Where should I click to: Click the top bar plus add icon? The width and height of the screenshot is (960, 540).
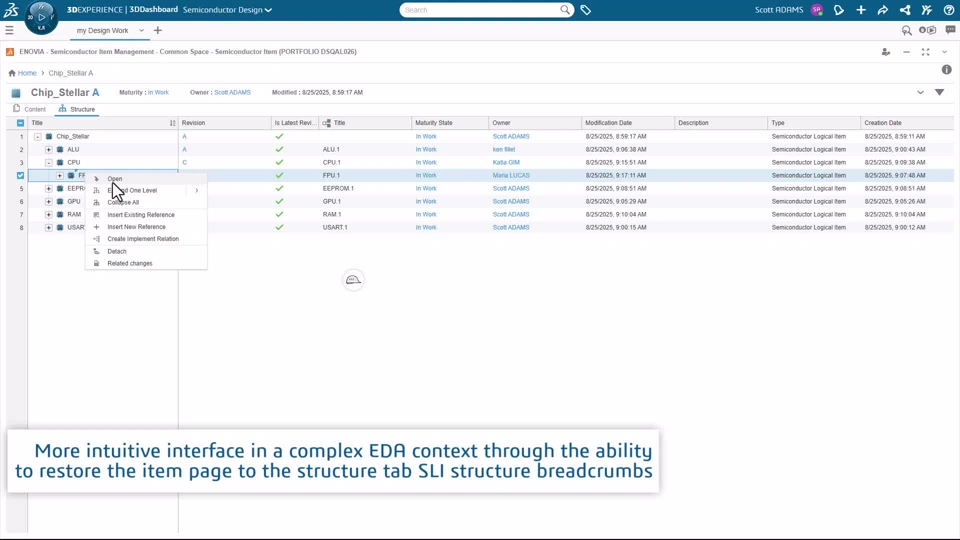click(861, 10)
